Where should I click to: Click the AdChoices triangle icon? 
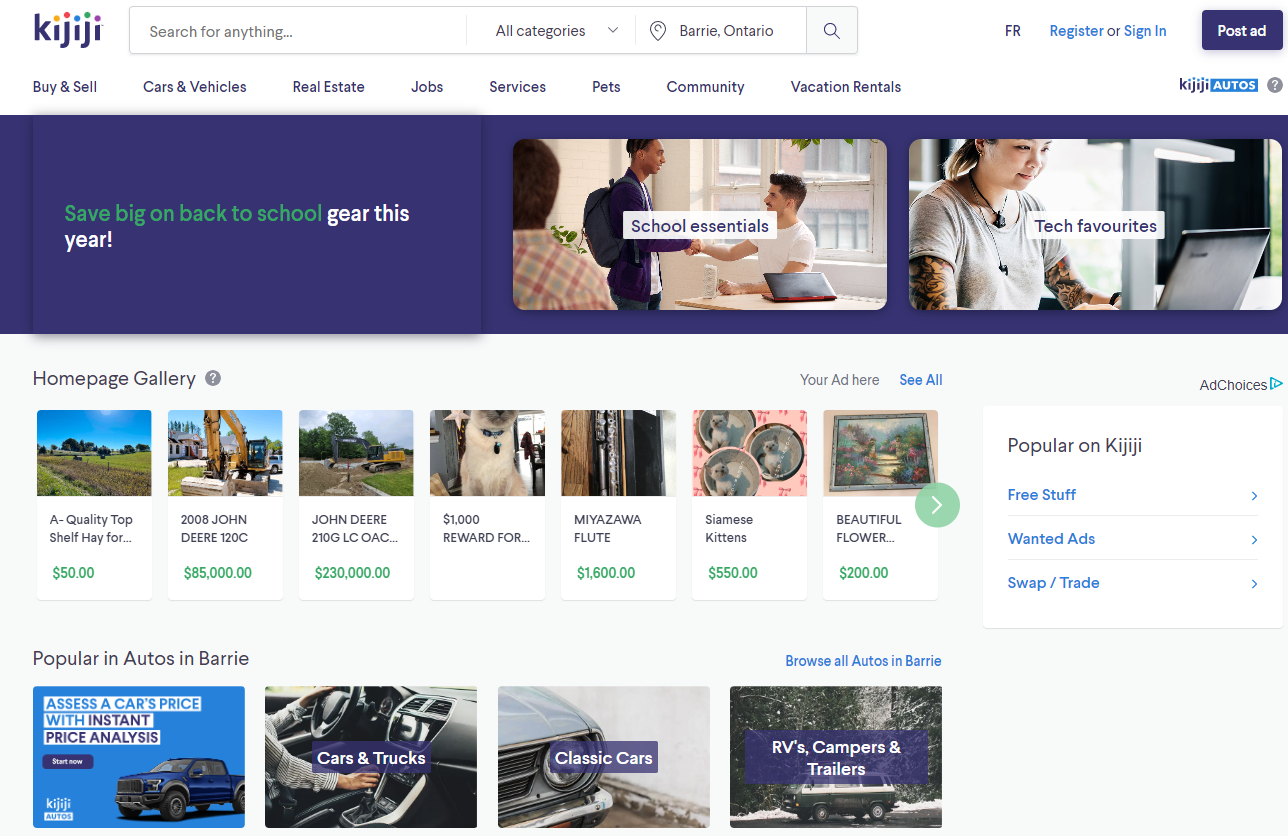1276,384
